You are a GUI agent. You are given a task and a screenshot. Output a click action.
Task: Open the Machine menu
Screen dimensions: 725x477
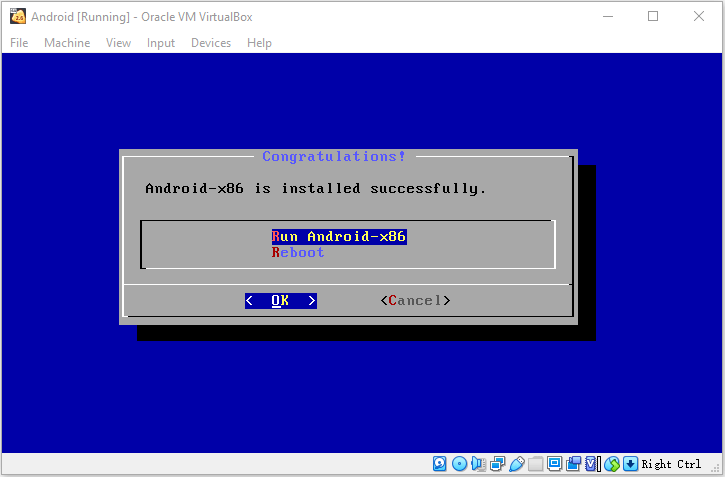[67, 43]
